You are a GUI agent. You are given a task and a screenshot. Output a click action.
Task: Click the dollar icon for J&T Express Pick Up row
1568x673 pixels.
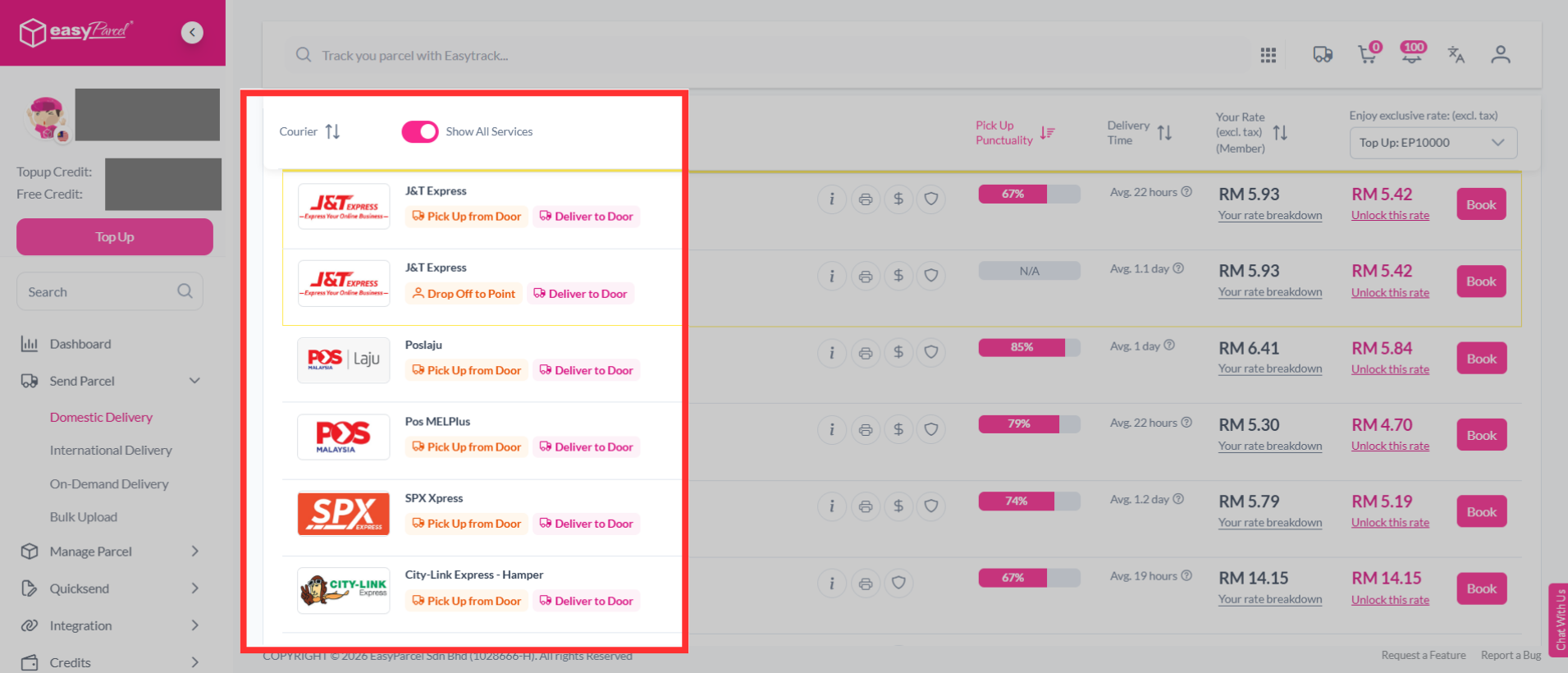pyautogui.click(x=898, y=199)
